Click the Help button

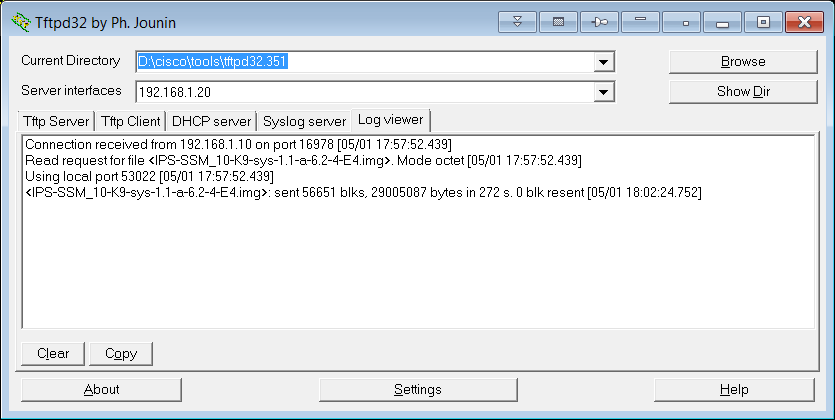click(734, 390)
